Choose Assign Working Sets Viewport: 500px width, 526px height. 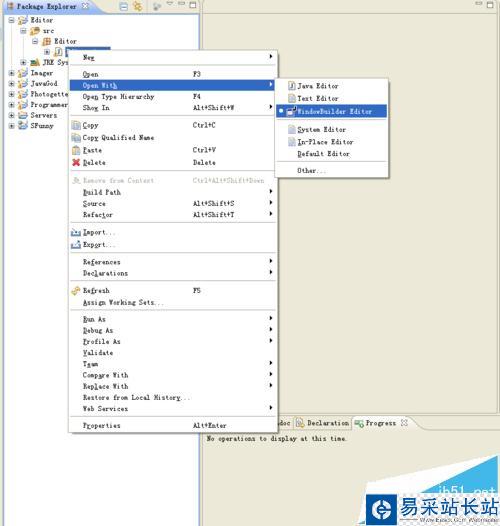(173, 303)
